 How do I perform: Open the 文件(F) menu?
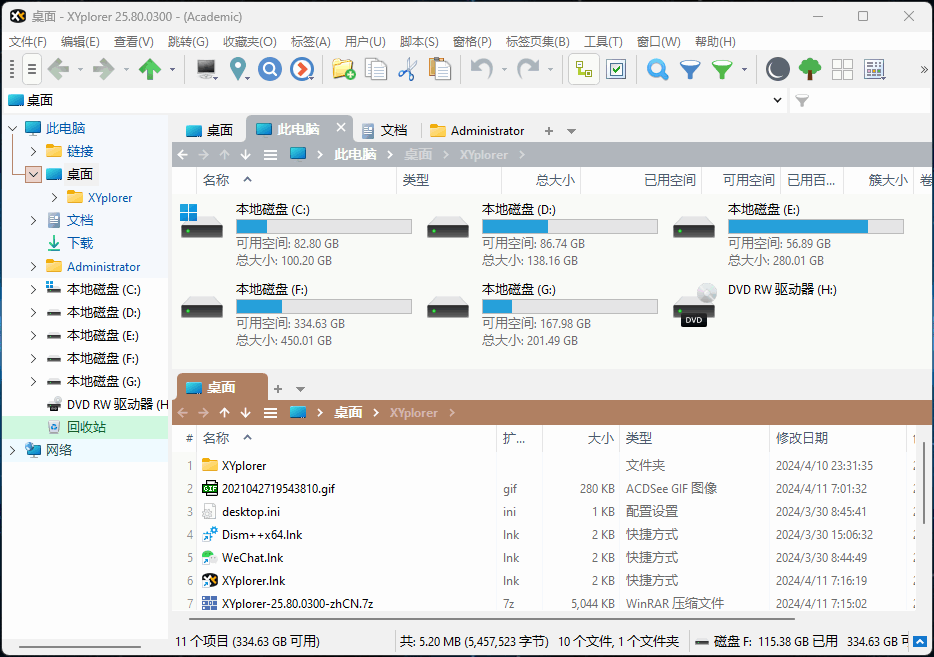tap(28, 42)
